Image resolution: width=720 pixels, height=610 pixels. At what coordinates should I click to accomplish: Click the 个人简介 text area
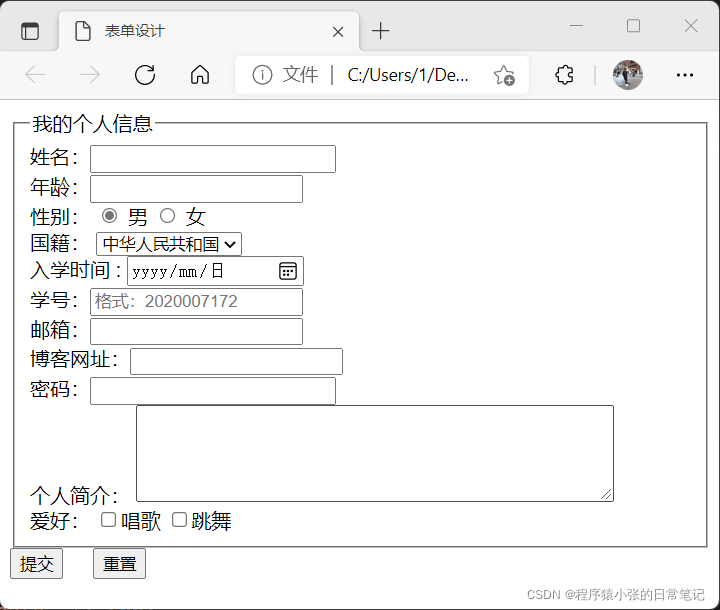click(375, 453)
